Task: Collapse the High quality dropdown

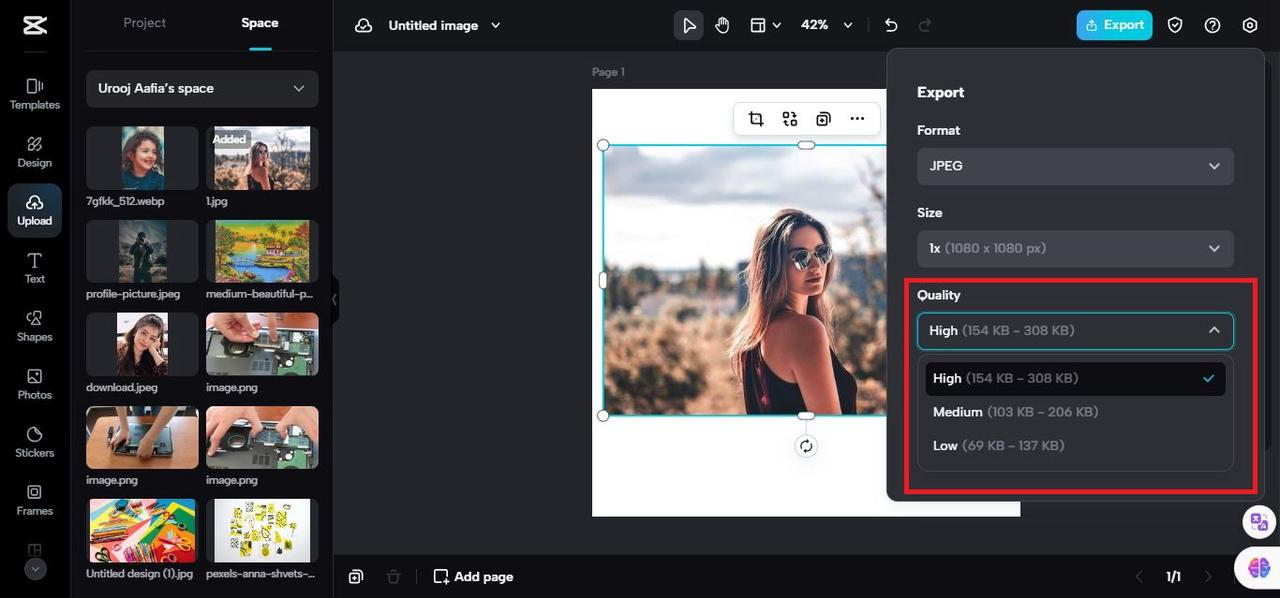Action: [1075, 331]
